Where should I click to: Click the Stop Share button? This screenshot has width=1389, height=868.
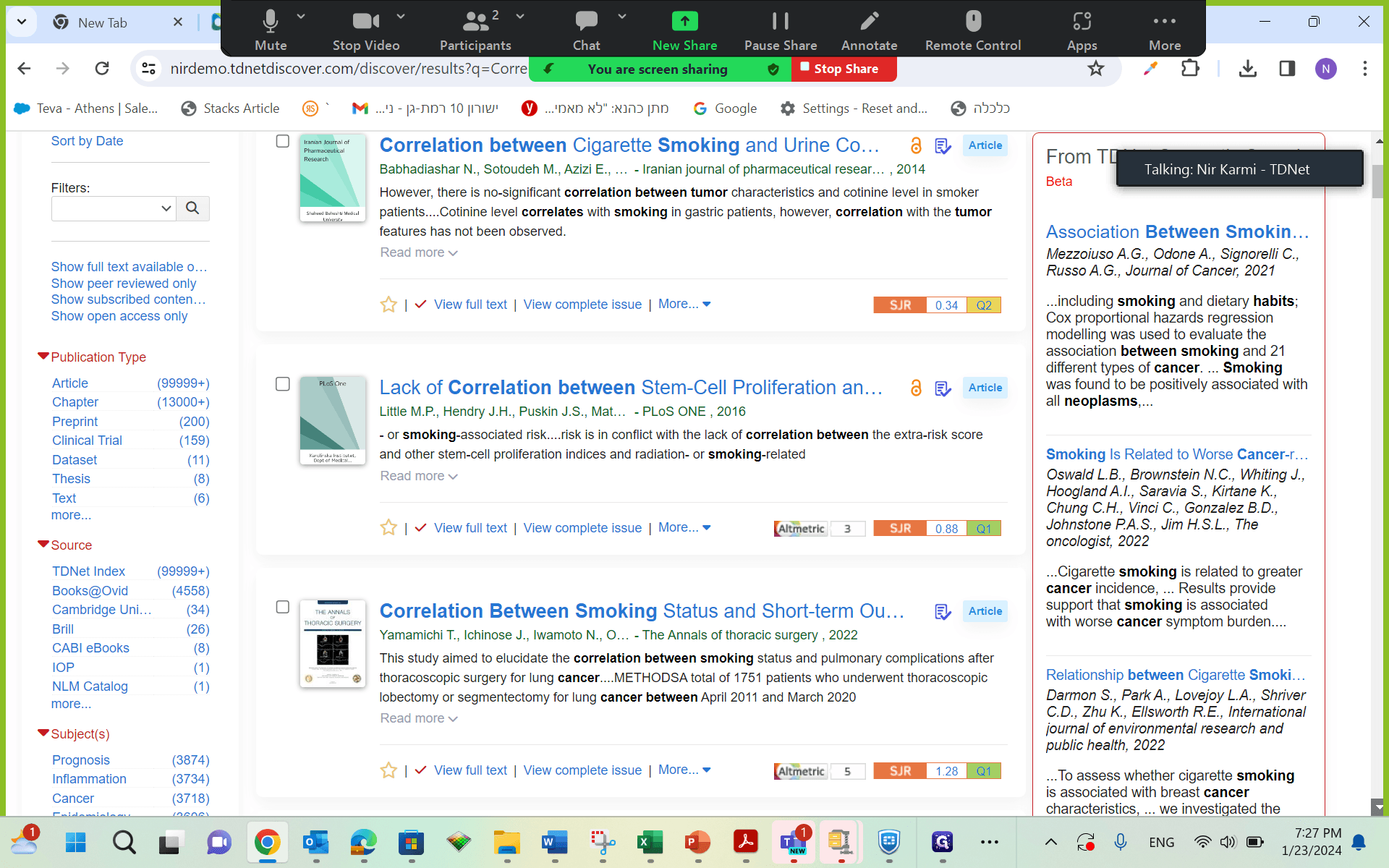tap(844, 69)
